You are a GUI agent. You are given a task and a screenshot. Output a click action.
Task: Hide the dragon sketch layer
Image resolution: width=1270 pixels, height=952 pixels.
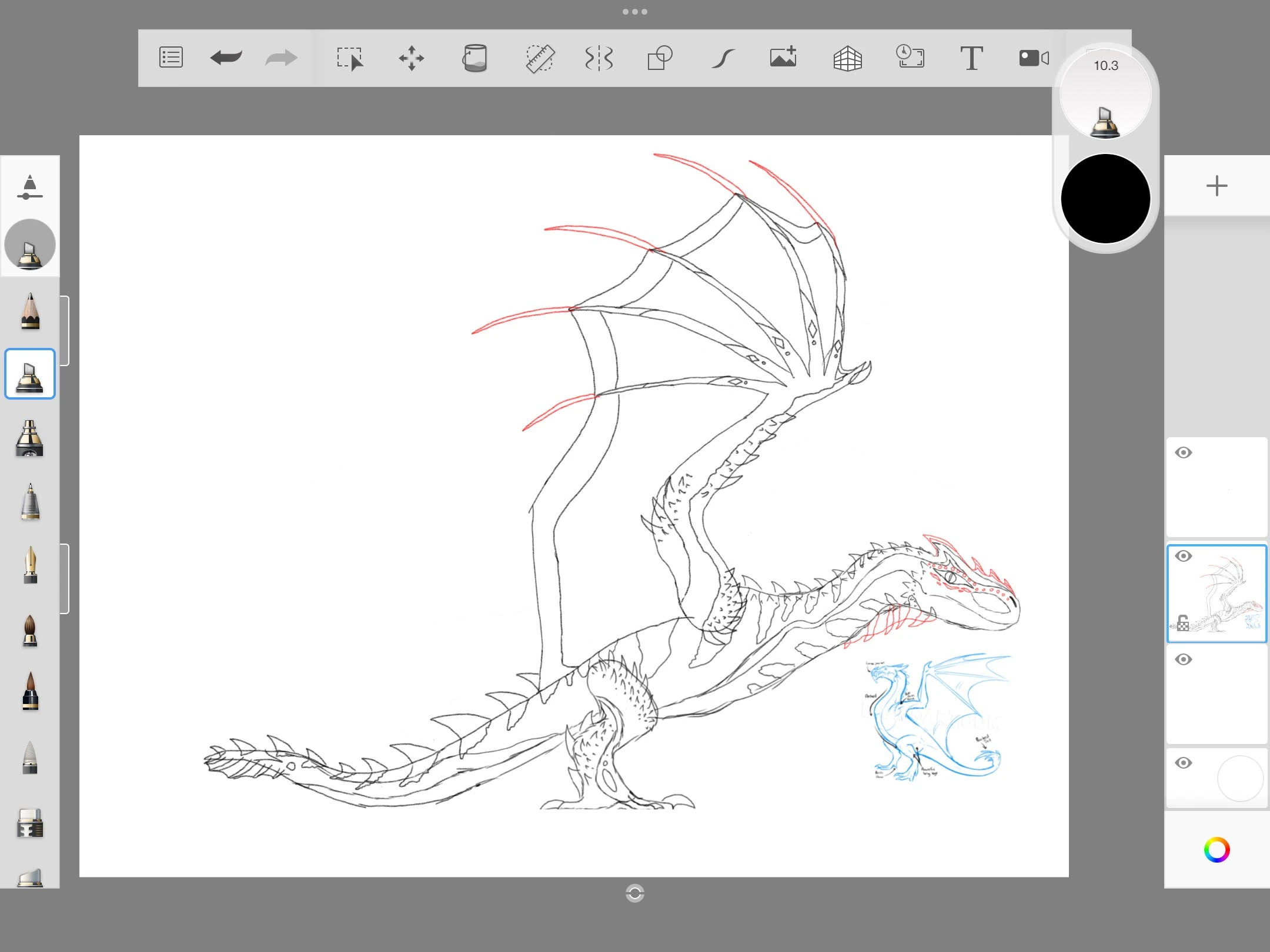pyautogui.click(x=1184, y=555)
